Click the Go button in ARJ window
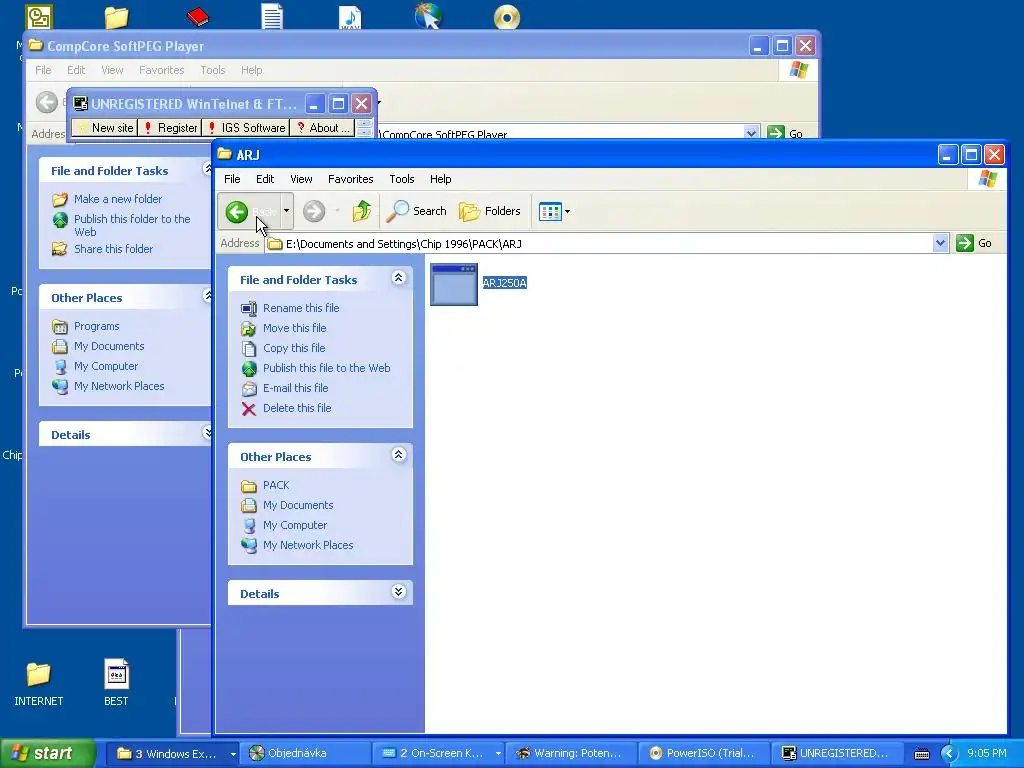Viewport: 1024px width, 768px height. click(974, 244)
